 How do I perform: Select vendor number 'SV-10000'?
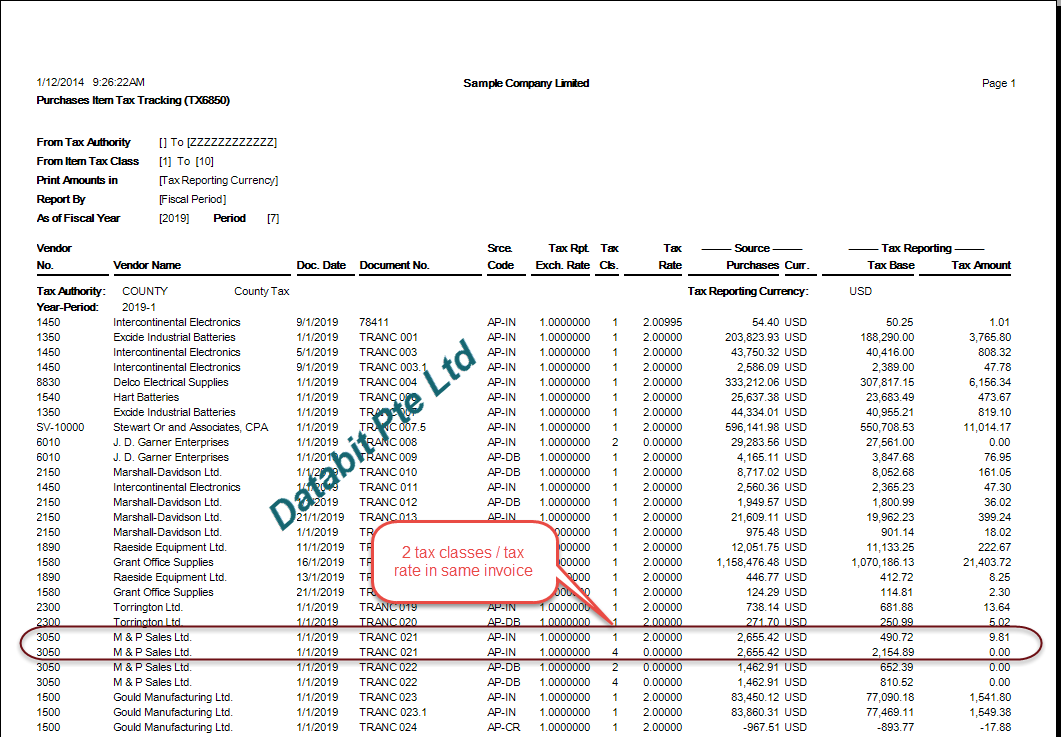point(60,427)
